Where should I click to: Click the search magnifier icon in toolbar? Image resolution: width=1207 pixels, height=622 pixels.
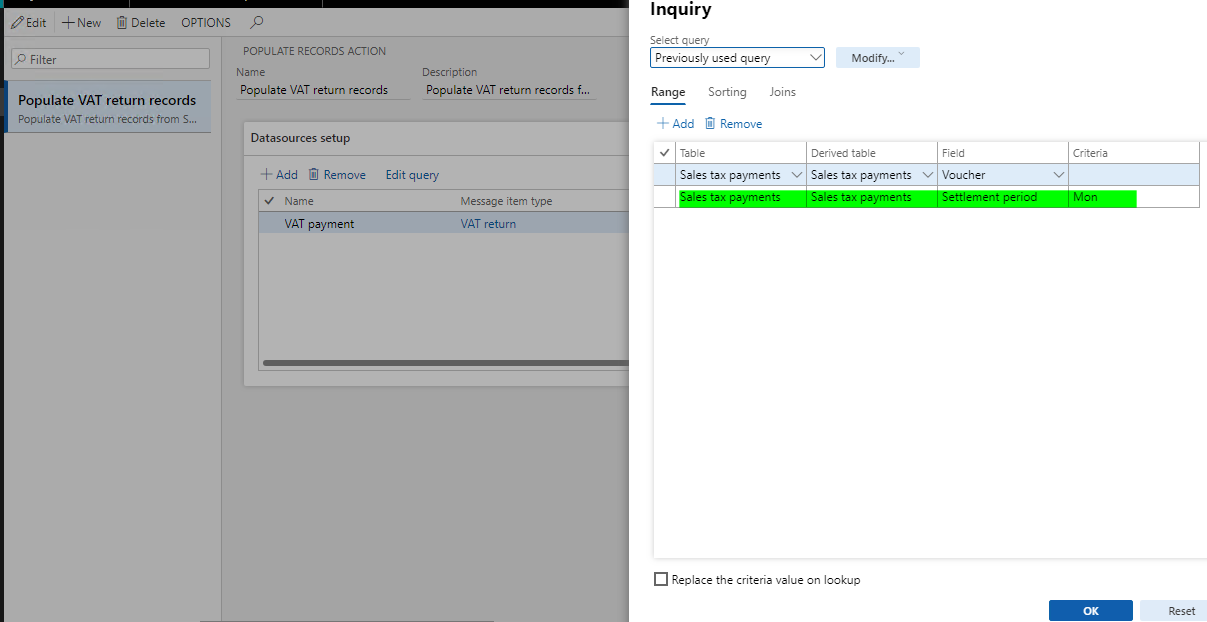[x=257, y=22]
